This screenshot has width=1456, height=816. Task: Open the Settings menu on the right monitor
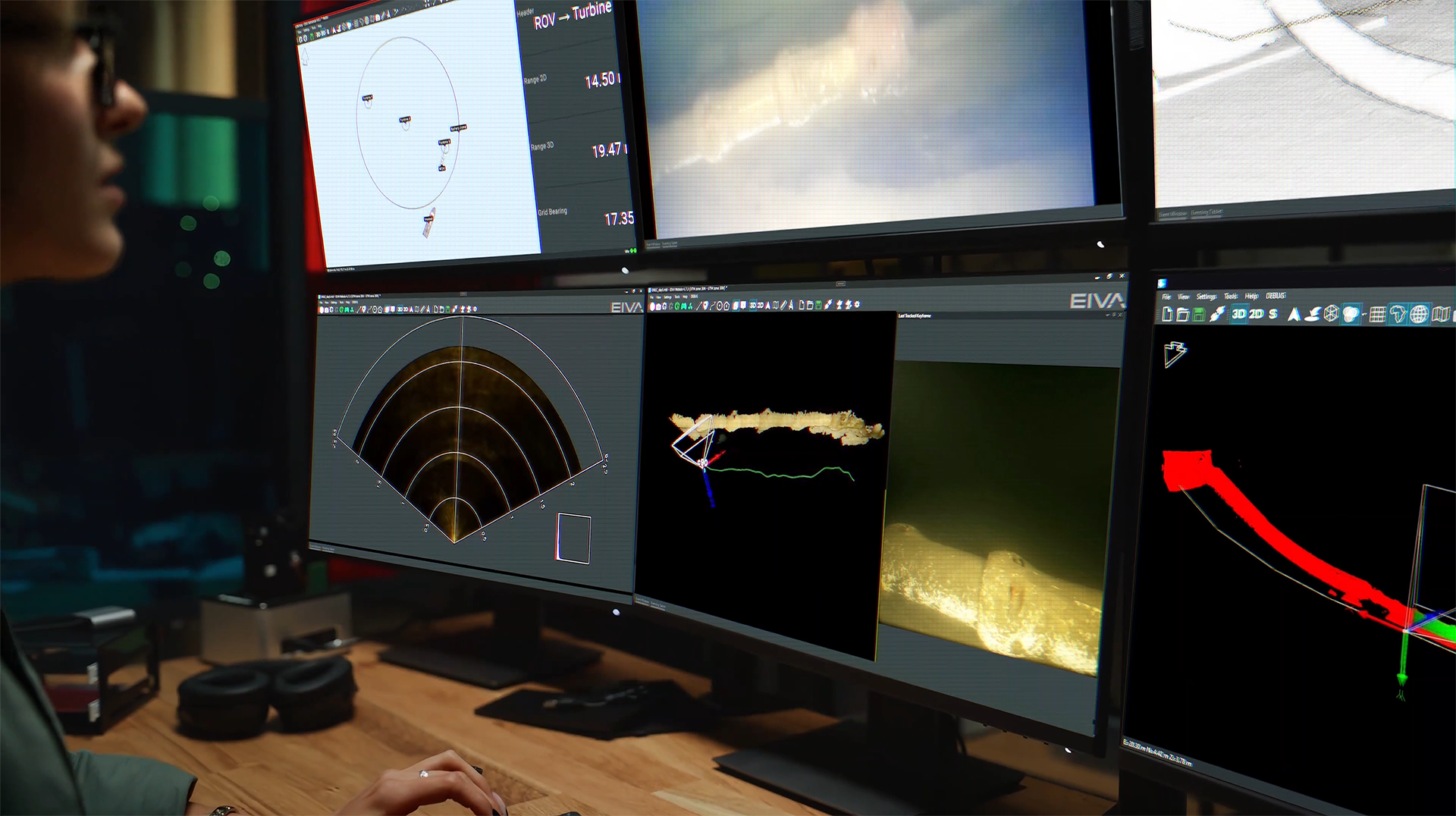[1207, 295]
